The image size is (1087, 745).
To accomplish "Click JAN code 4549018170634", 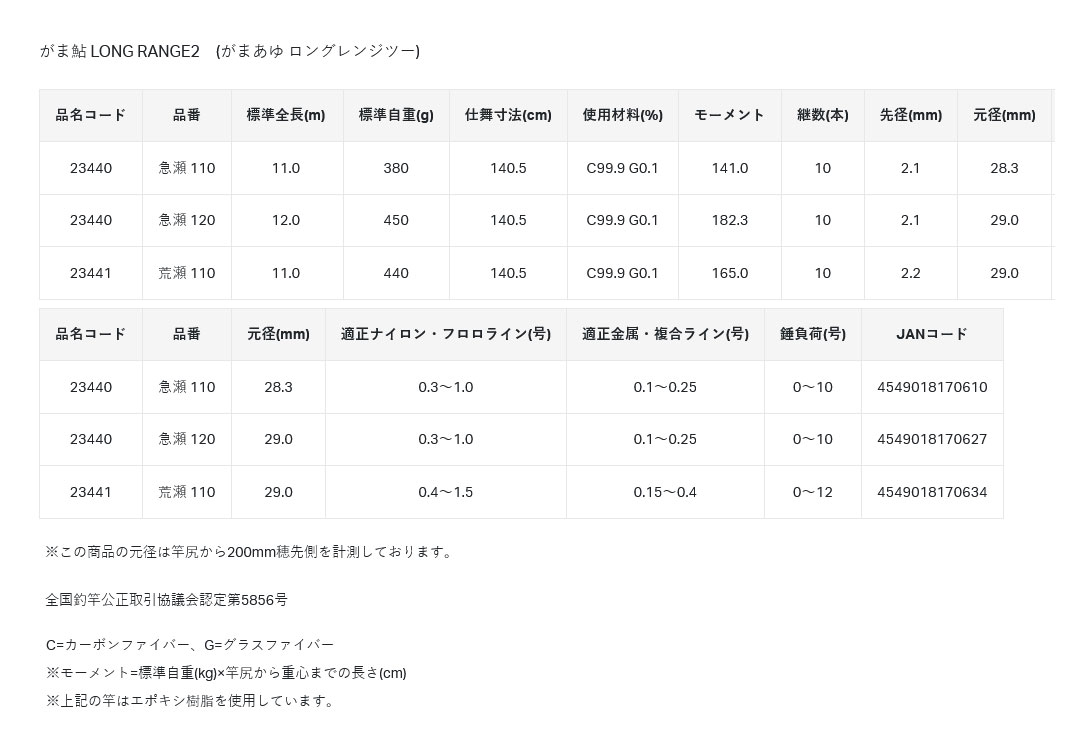I will [931, 492].
